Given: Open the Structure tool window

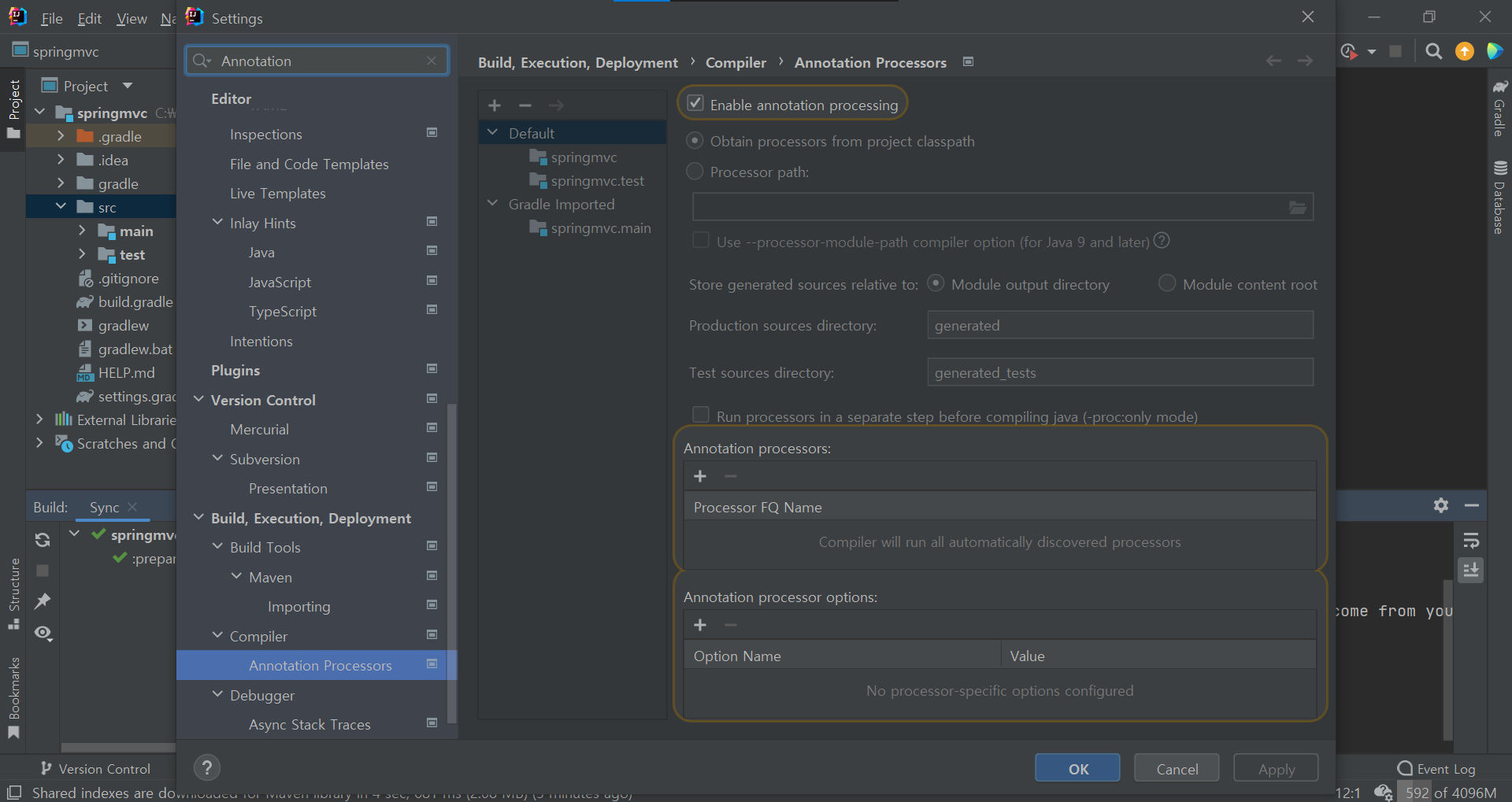Looking at the screenshot, I should click(14, 593).
